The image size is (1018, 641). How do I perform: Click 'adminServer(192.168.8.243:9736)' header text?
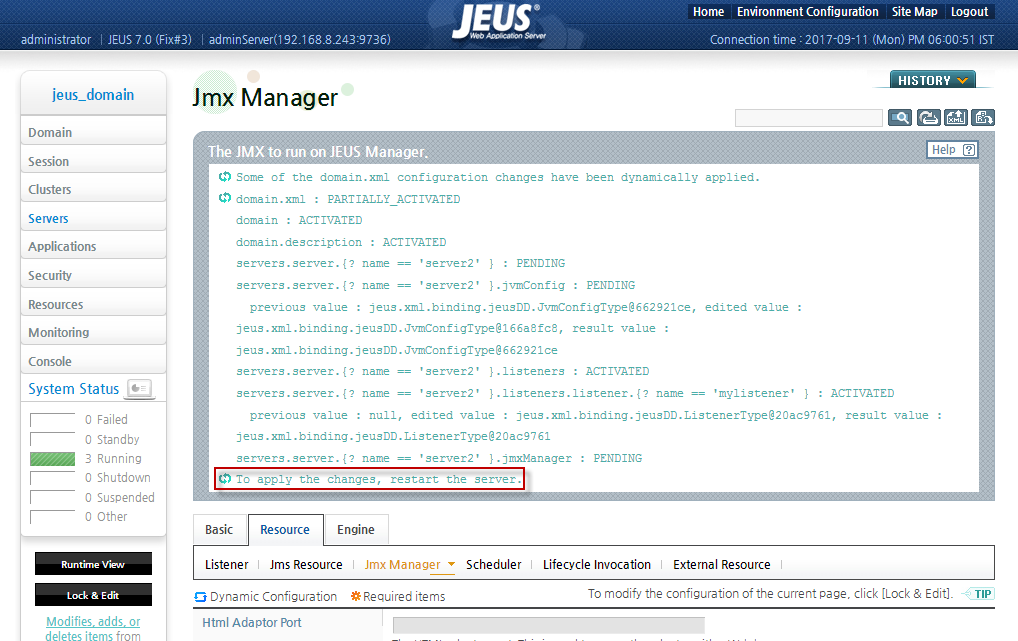pyautogui.click(x=299, y=40)
